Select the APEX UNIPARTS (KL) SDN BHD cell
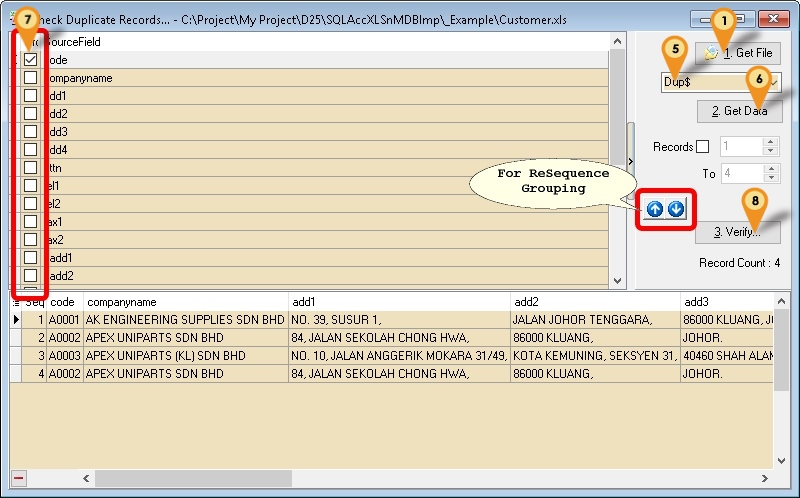The height and width of the screenshot is (498, 800). pos(185,355)
